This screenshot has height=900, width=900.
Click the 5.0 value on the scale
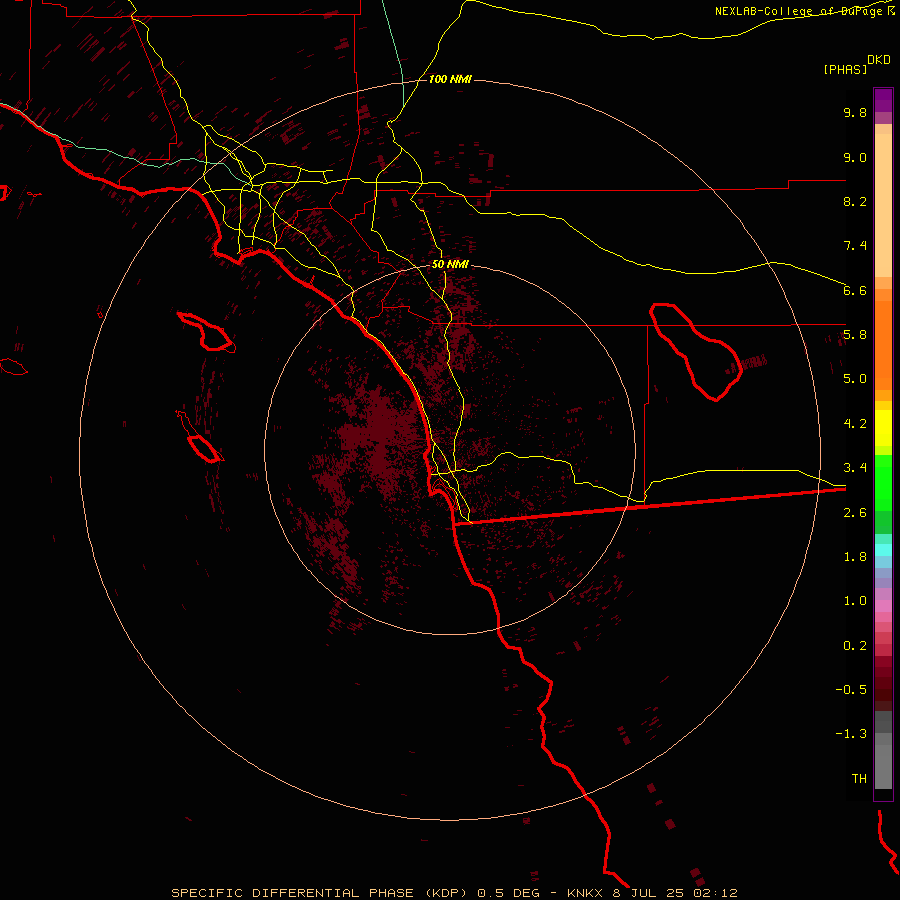tap(855, 379)
